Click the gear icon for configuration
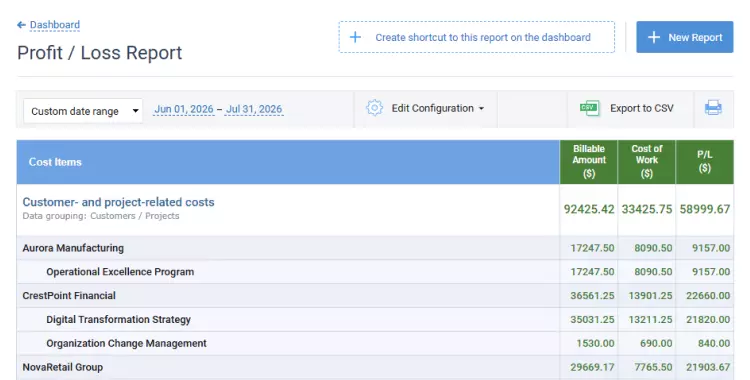750x380 pixels. tap(374, 108)
